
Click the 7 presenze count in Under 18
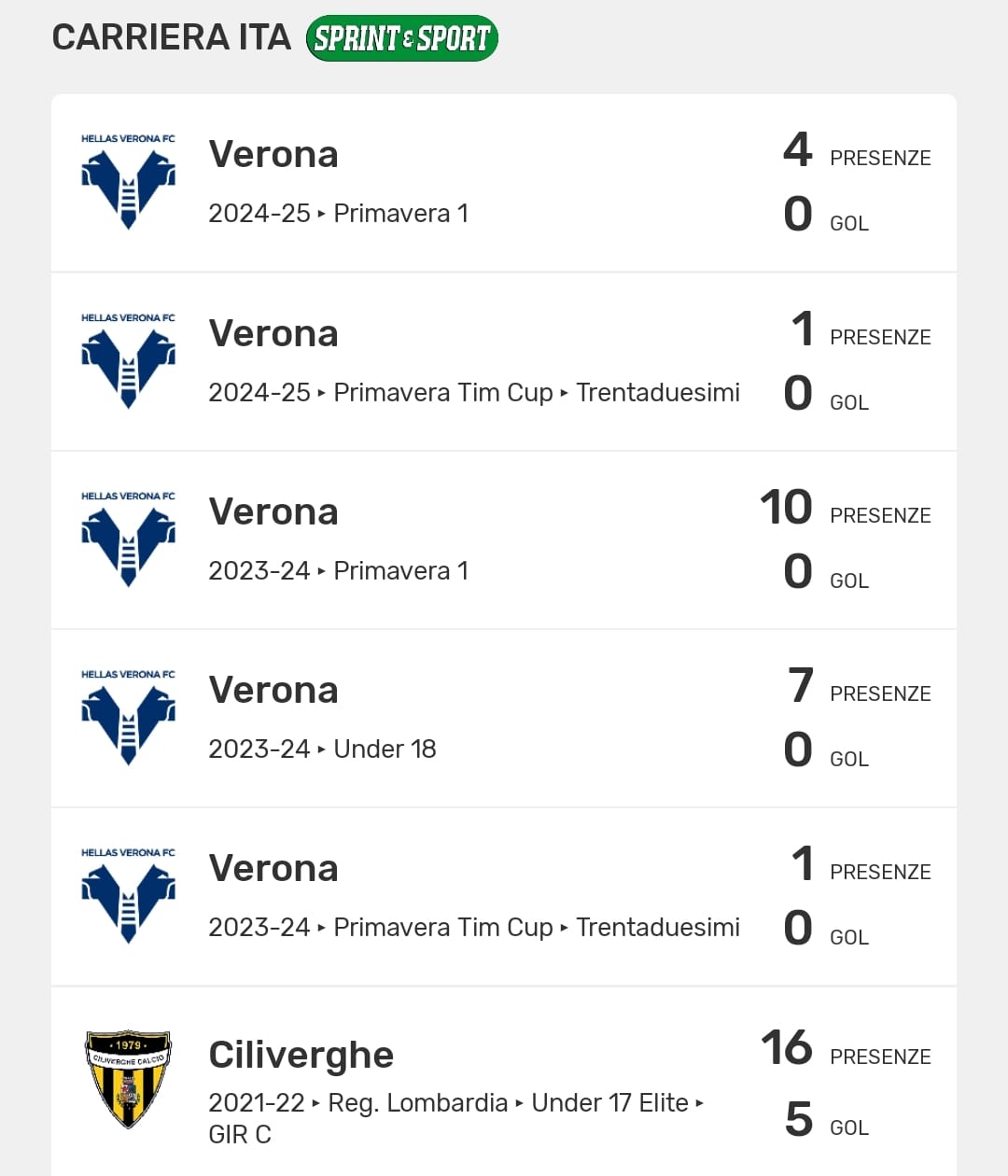click(x=801, y=686)
